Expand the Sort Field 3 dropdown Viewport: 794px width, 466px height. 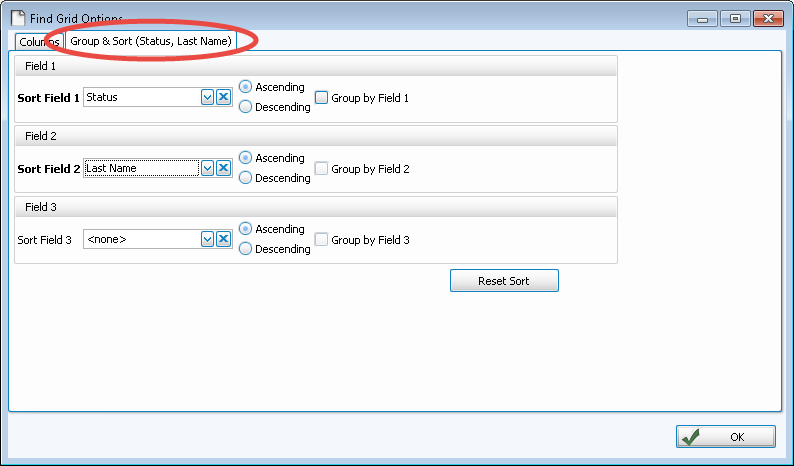coord(208,239)
